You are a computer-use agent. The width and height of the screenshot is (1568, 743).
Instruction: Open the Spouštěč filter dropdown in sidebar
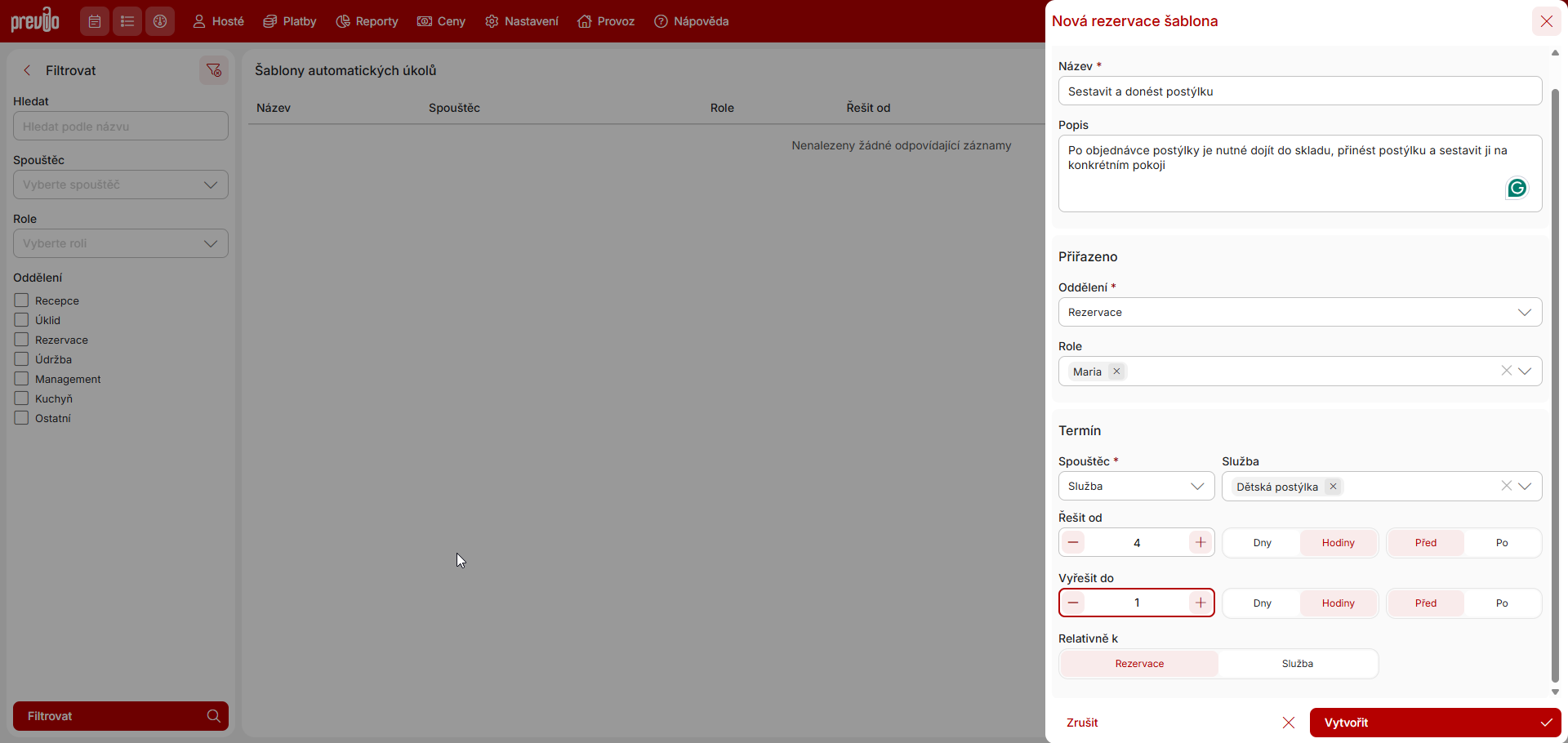121,185
